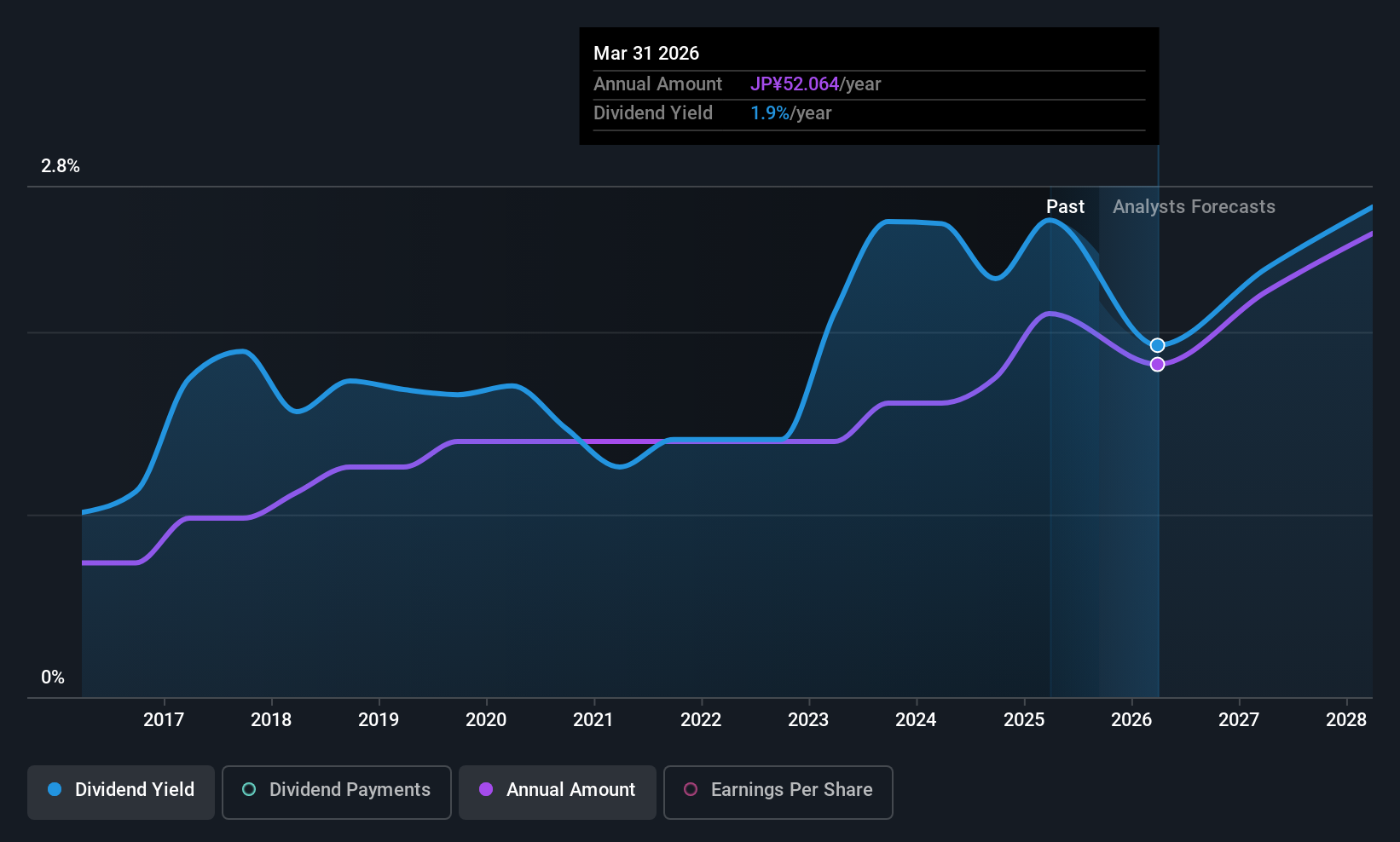Show the Earnings Per Share series

tap(778, 790)
